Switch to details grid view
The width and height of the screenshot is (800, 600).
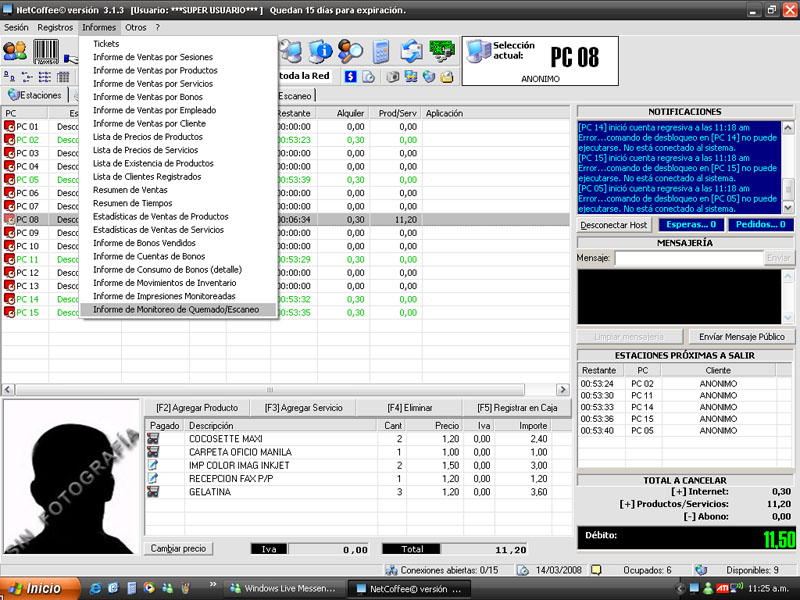tap(63, 77)
